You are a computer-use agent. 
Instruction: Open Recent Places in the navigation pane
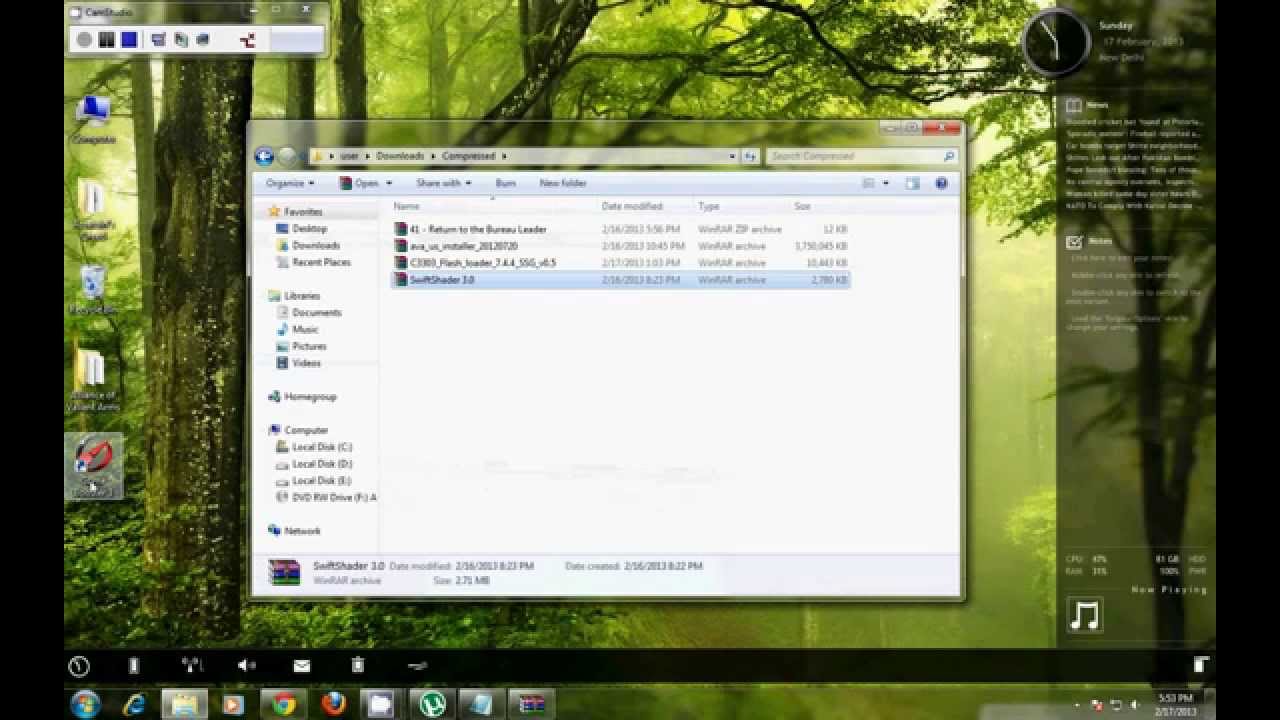321,263
